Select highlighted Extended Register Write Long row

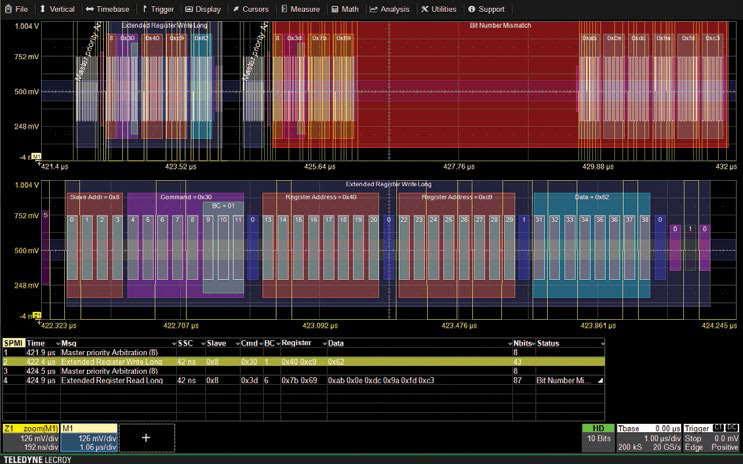pyautogui.click(x=303, y=362)
